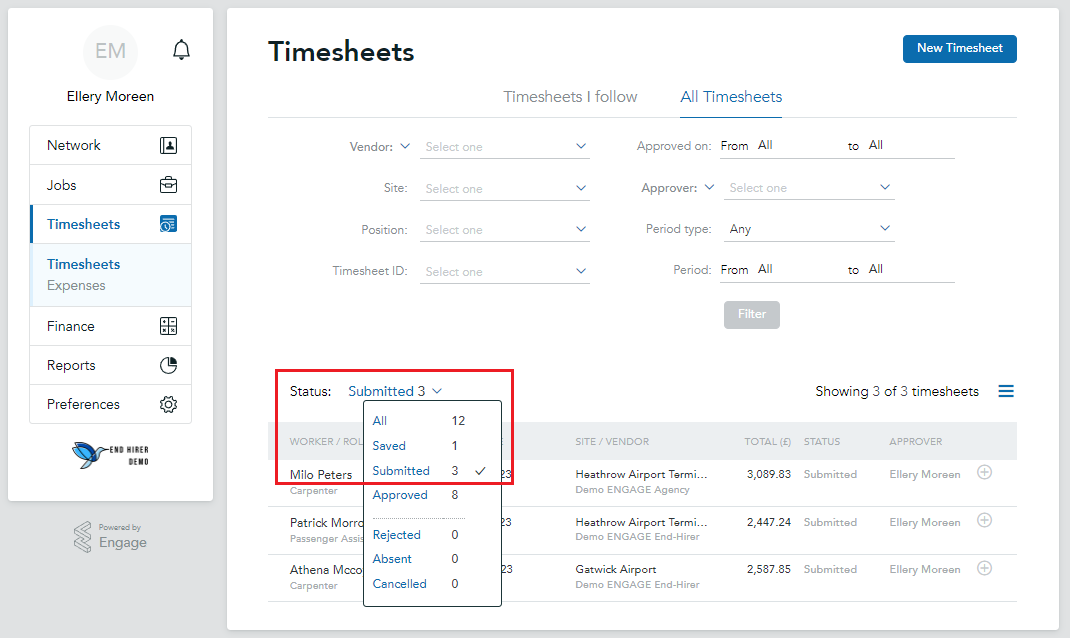Open the Site select dropdown
This screenshot has width=1070, height=638.
click(x=504, y=188)
